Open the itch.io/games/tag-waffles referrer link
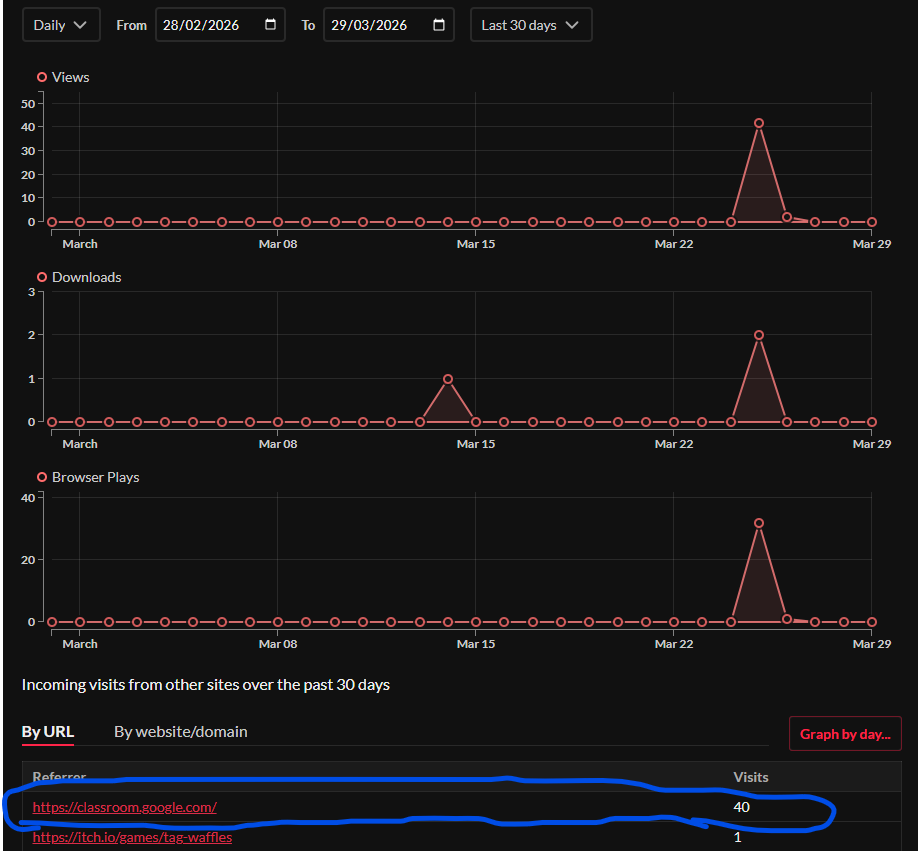This screenshot has width=918, height=851. pyautogui.click(x=132, y=838)
